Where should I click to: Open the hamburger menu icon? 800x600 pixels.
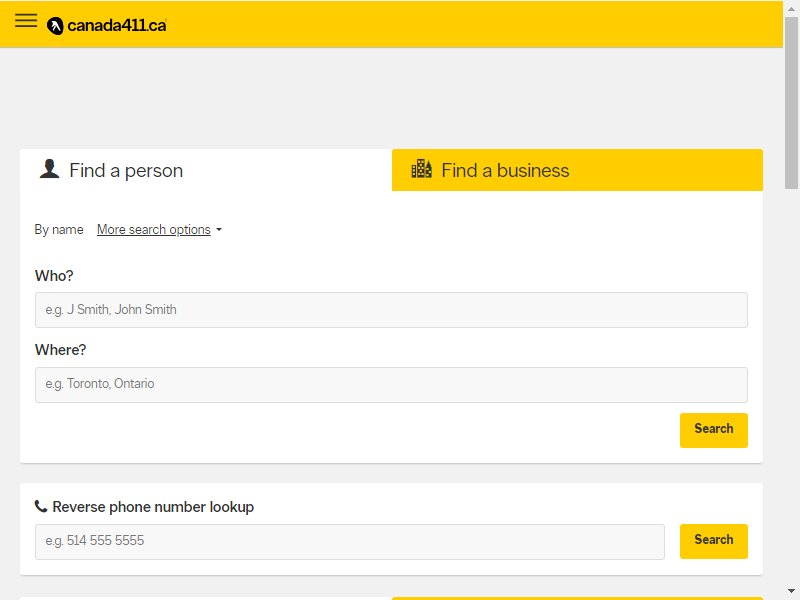pos(26,20)
